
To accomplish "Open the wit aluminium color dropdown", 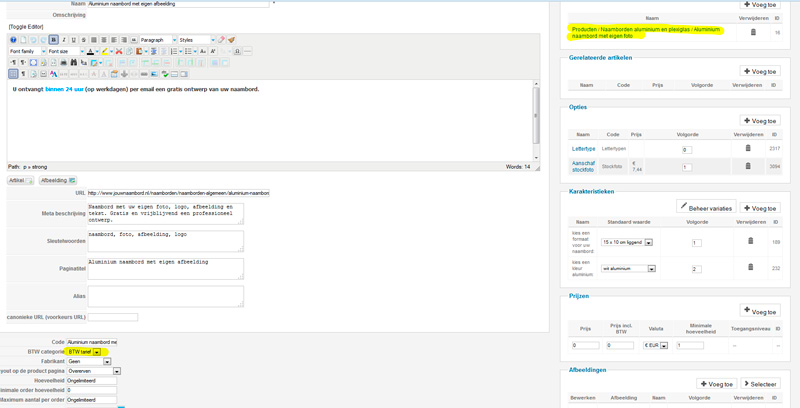I will coord(629,268).
